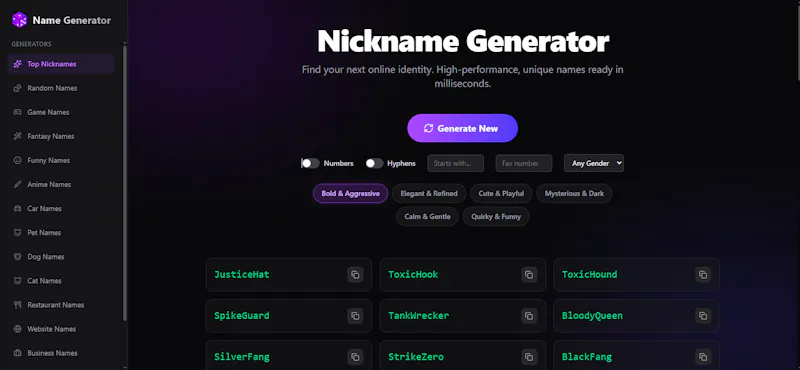This screenshot has width=800, height=370.
Task: Copy the SpikeGuard nickname
Action: [x=355, y=316]
